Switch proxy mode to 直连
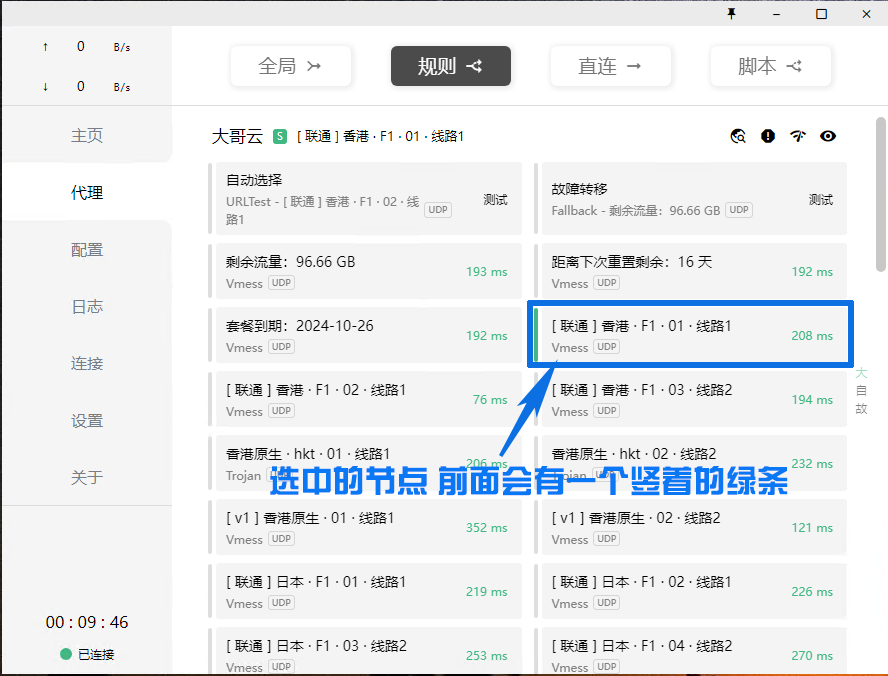The width and height of the screenshot is (888, 676). (x=610, y=66)
